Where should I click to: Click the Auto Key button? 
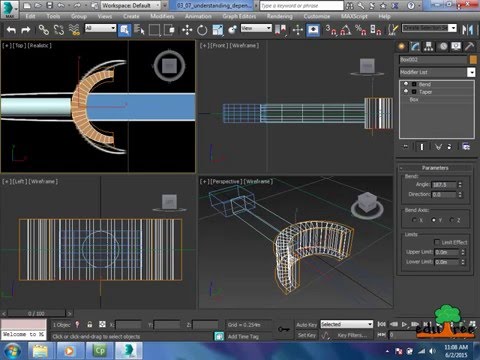[307, 324]
